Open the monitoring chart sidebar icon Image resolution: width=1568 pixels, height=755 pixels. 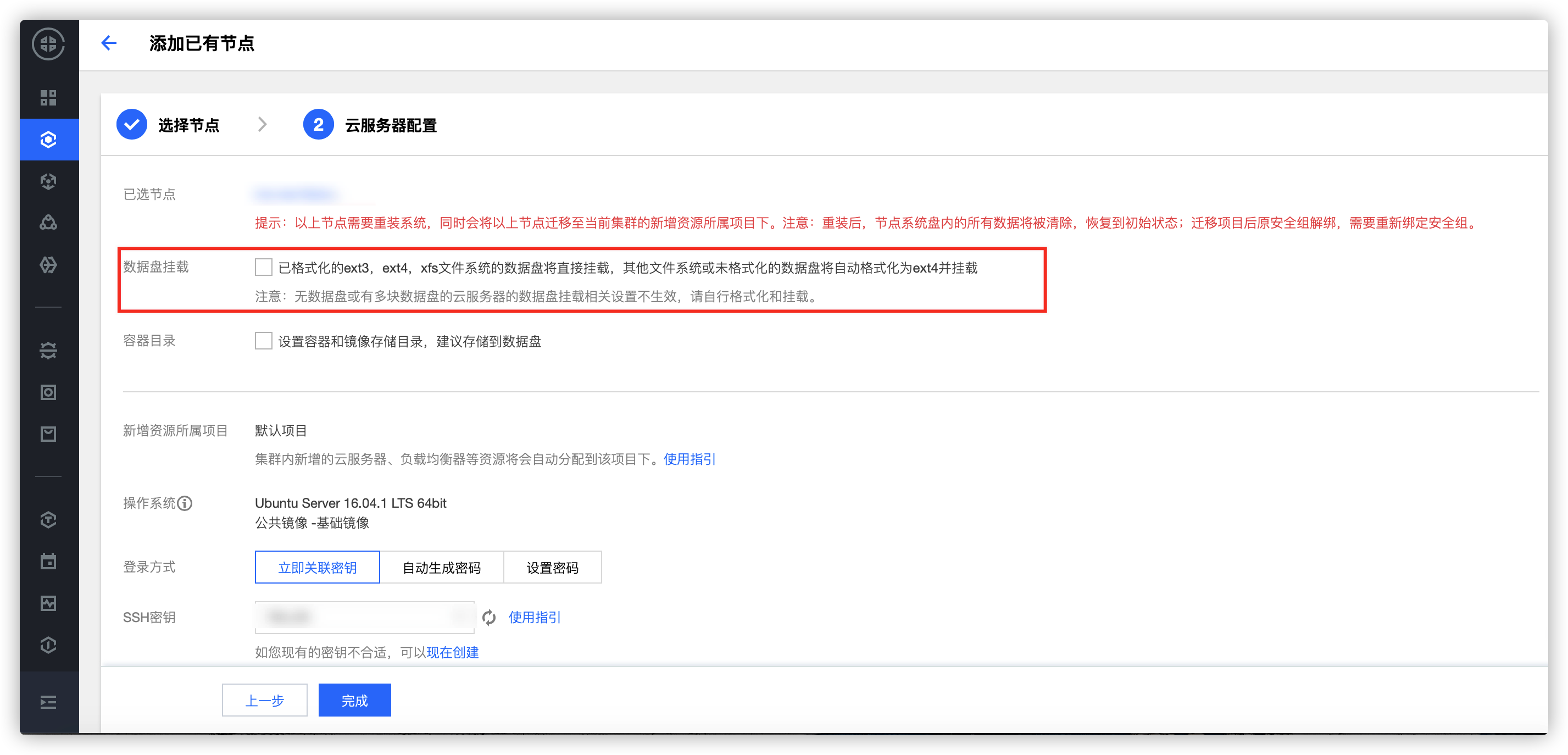click(49, 603)
